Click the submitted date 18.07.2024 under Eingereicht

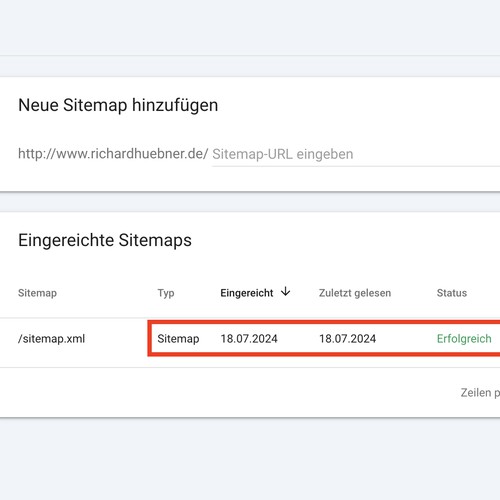pyautogui.click(x=249, y=339)
